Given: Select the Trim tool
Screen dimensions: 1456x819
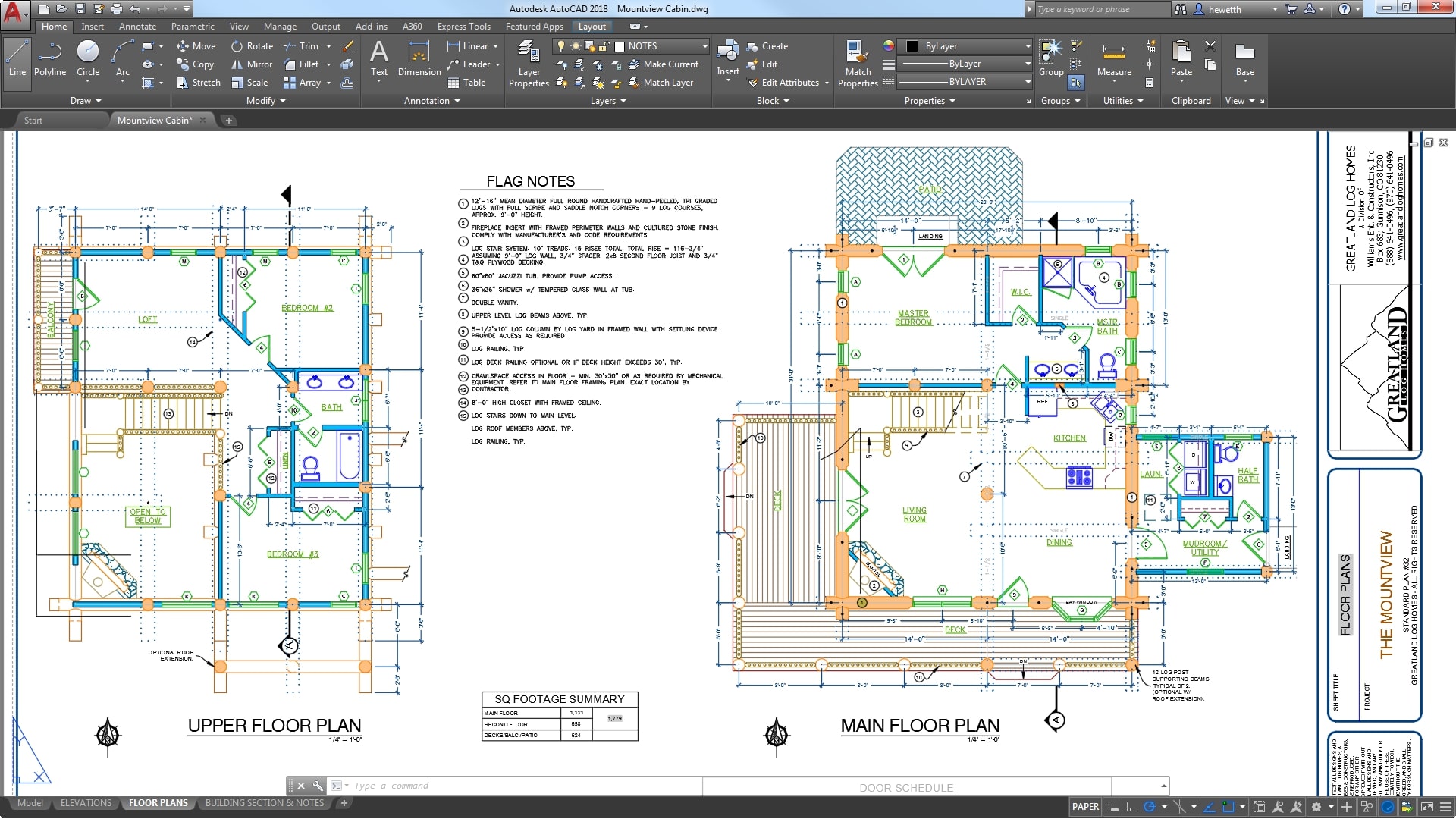Looking at the screenshot, I should pyautogui.click(x=301, y=46).
